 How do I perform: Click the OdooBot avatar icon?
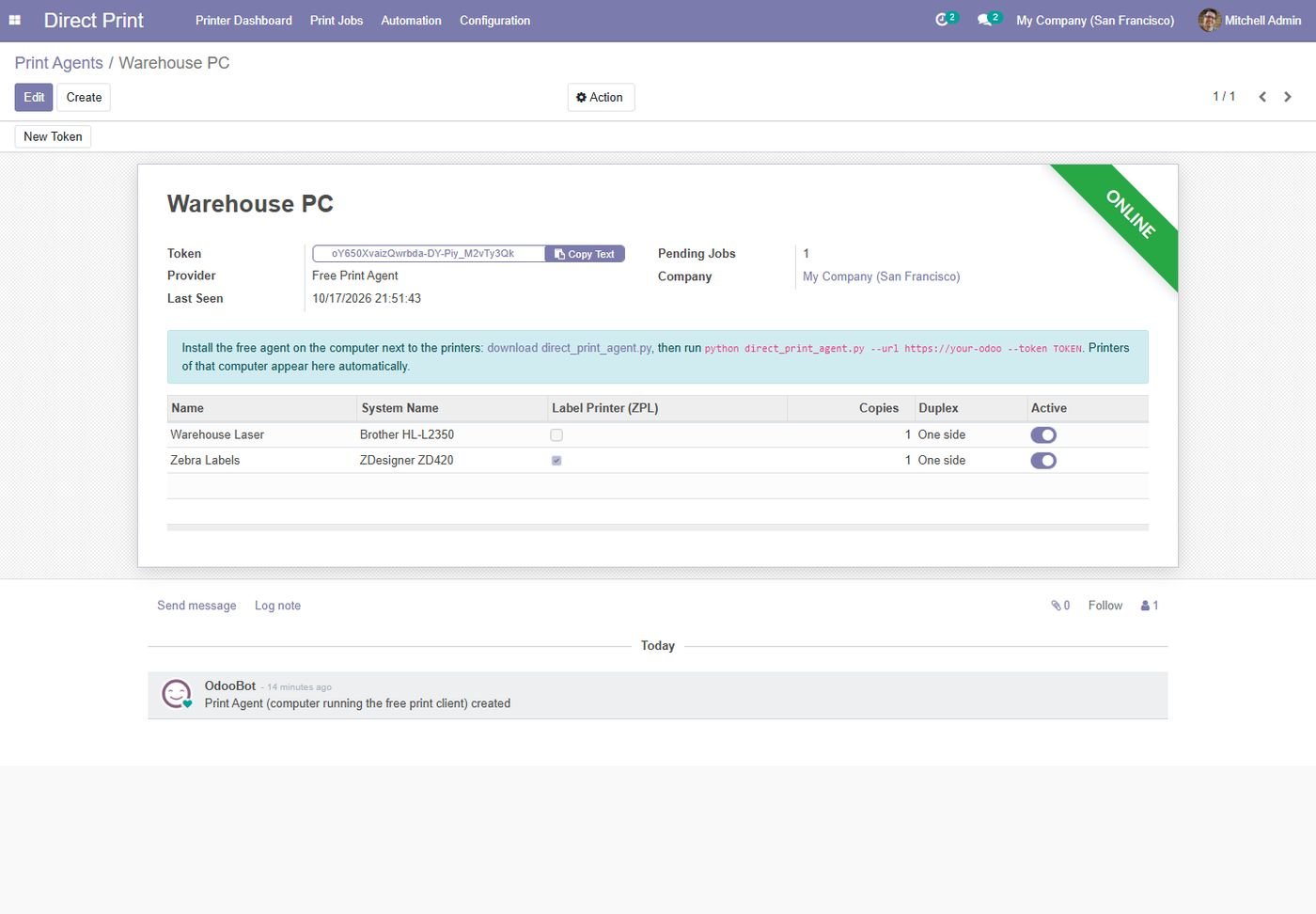point(177,694)
